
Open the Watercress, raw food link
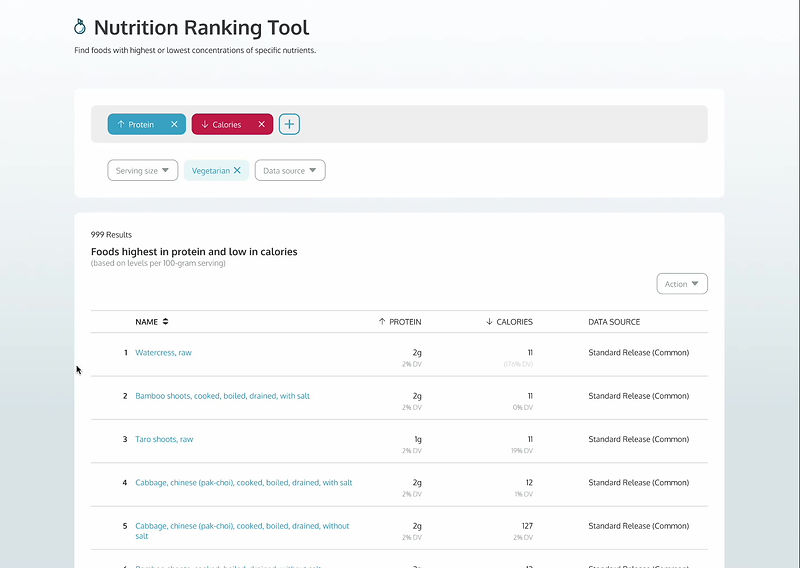[163, 352]
